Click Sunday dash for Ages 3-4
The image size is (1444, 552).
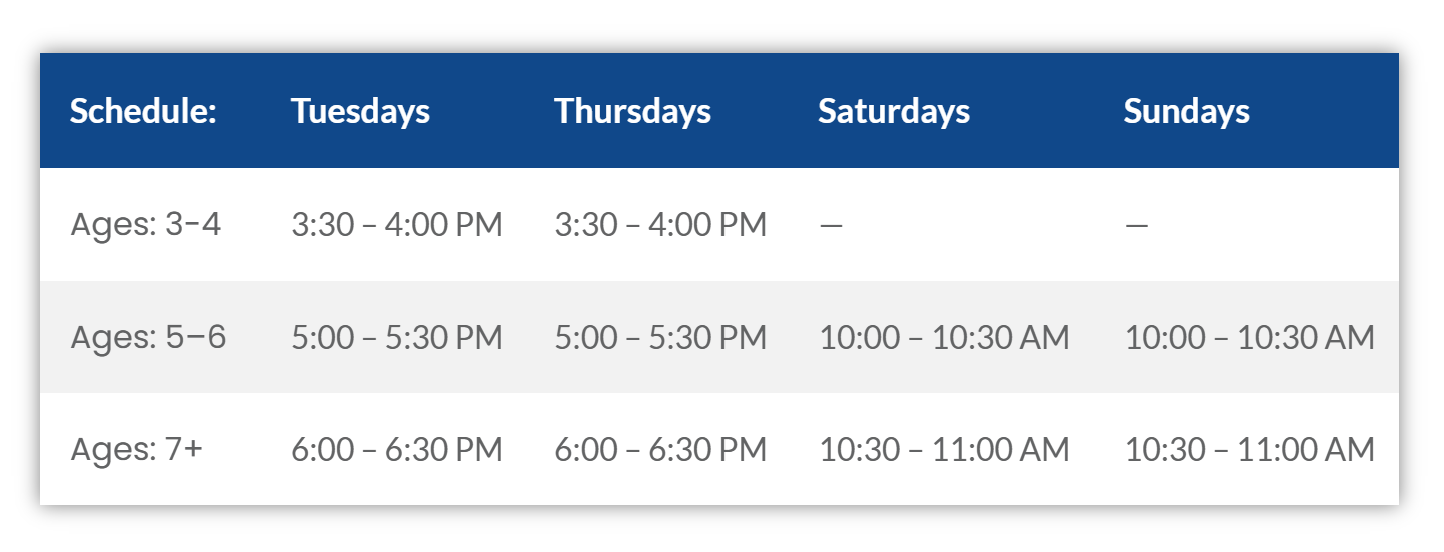tap(1136, 226)
